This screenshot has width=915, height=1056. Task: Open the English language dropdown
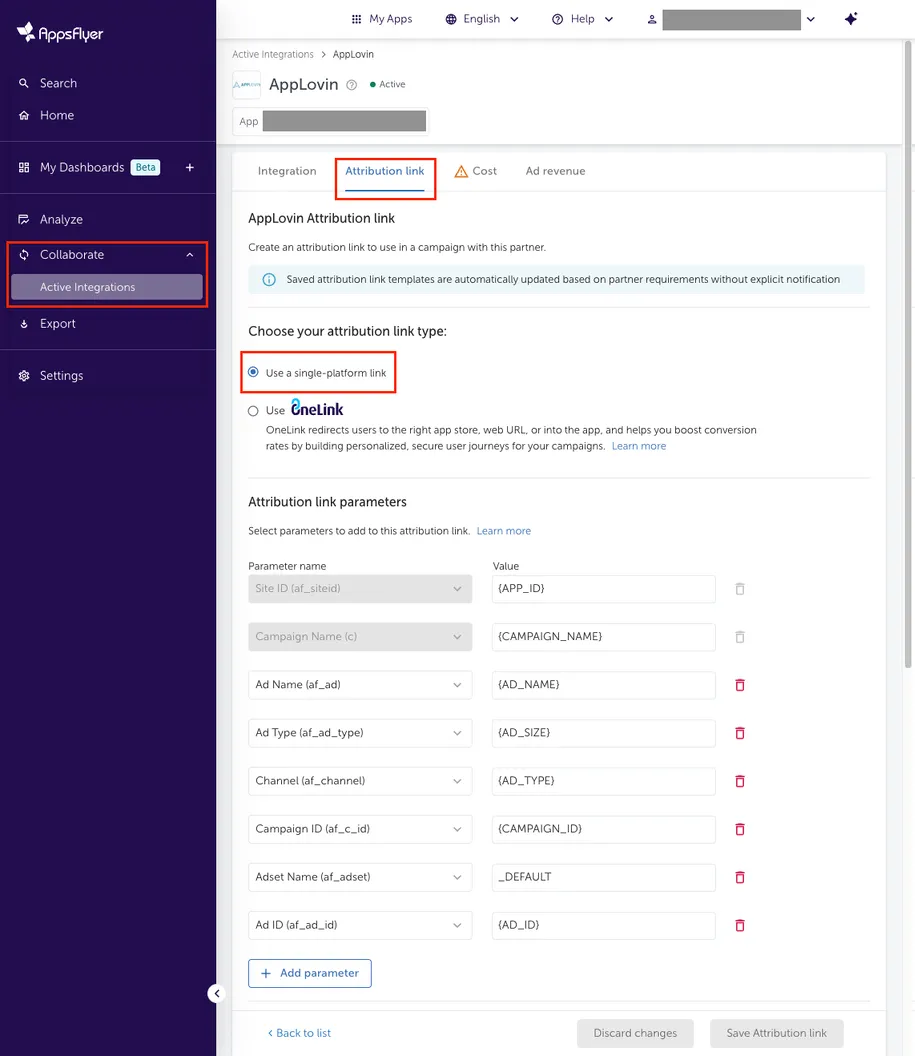482,18
